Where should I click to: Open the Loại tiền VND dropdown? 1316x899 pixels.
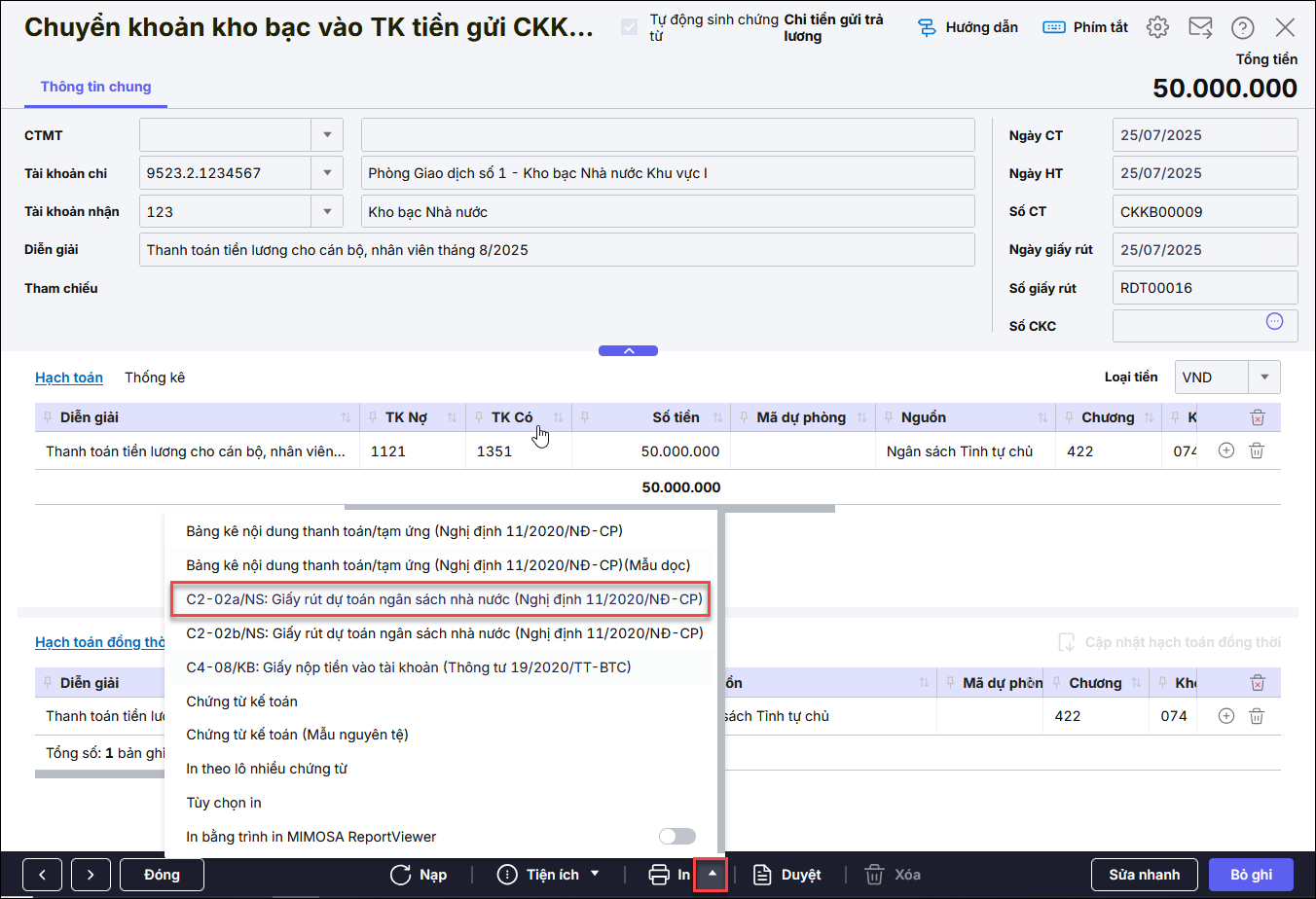pyautogui.click(x=1263, y=378)
